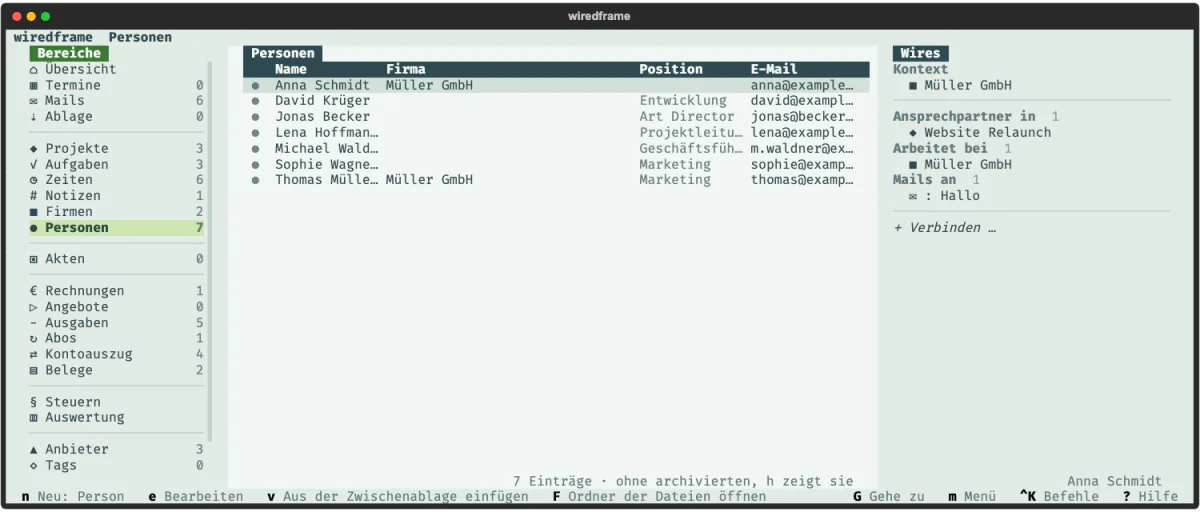Click the Personen tab above the table

283,53
